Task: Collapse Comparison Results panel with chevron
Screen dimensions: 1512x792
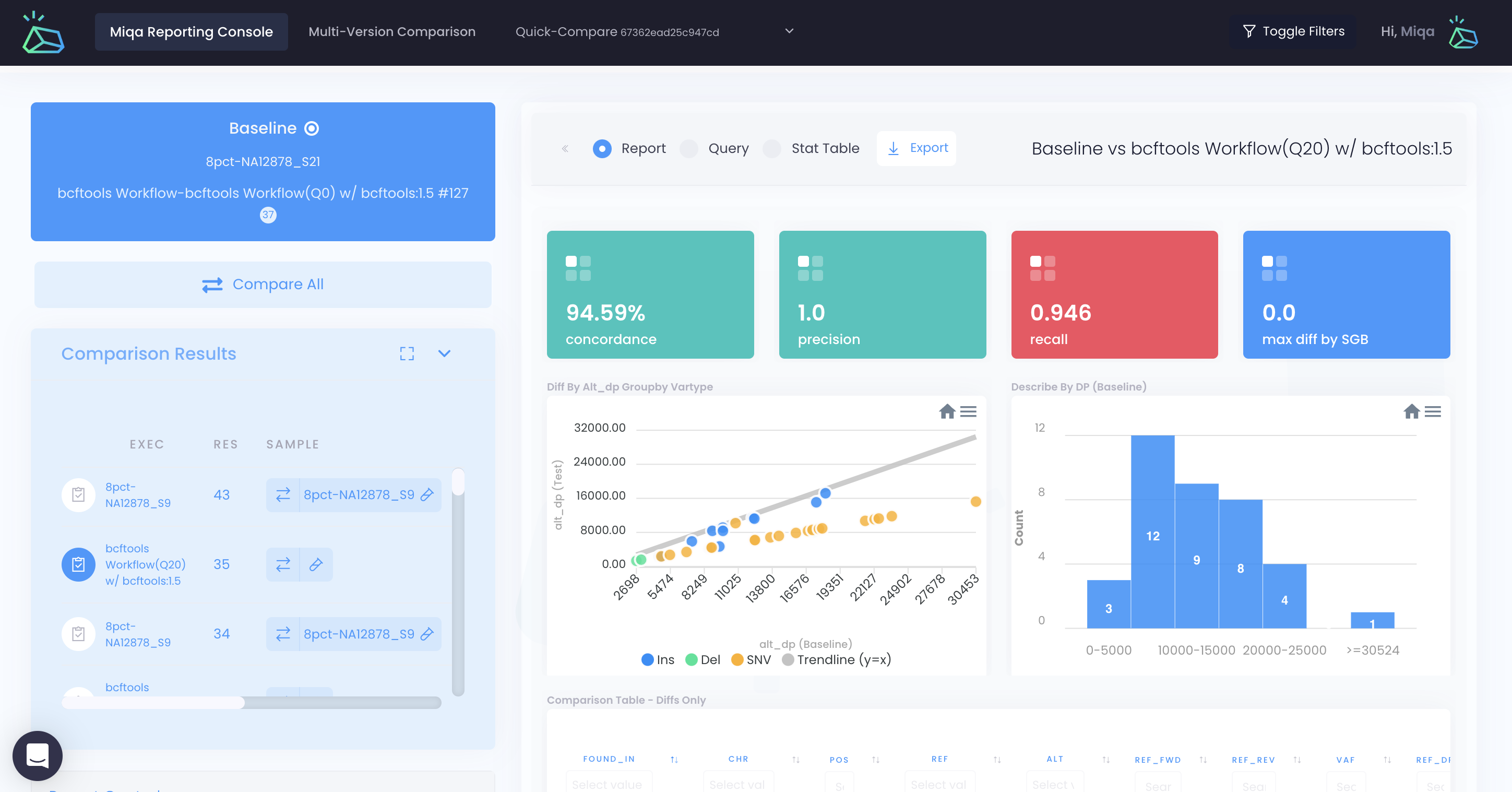Action: click(444, 353)
